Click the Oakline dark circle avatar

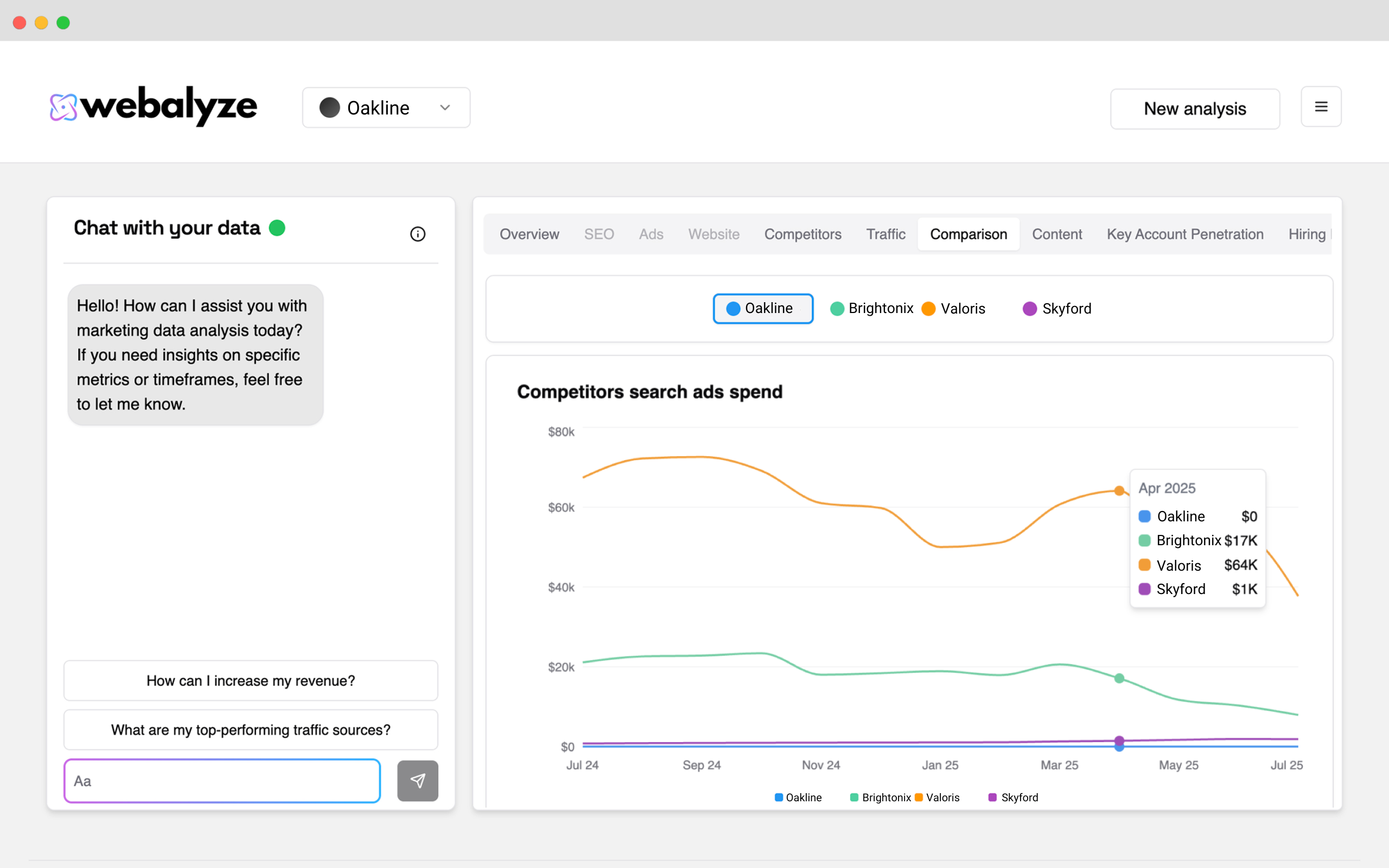point(329,108)
